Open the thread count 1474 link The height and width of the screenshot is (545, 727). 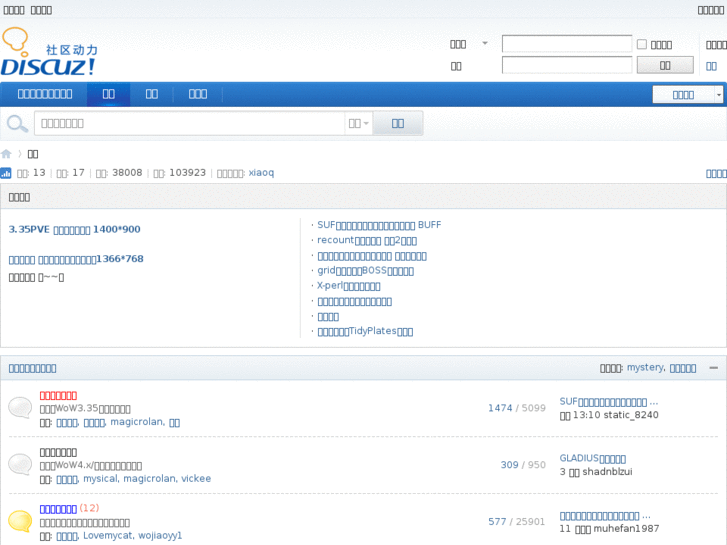(x=500, y=408)
